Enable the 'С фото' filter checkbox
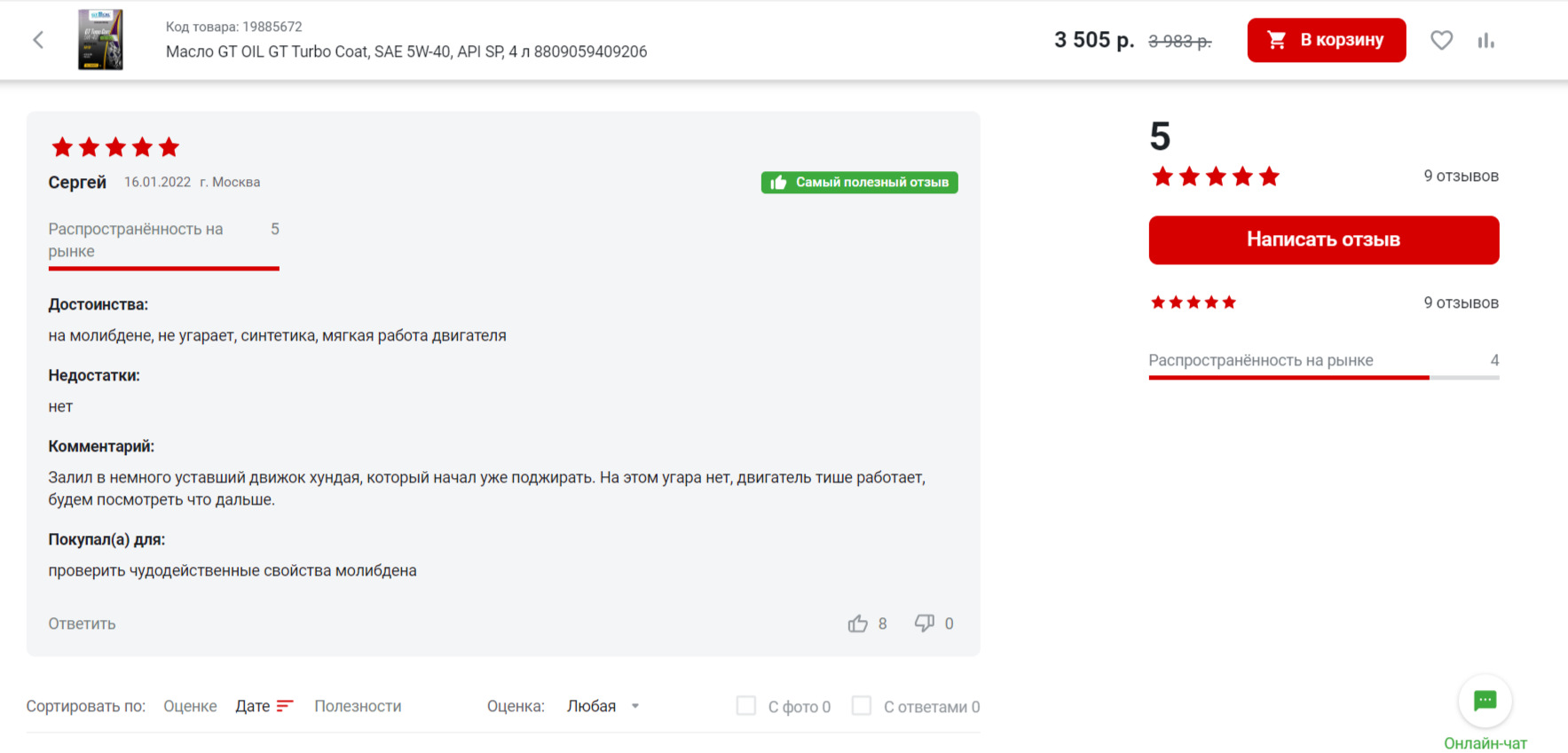This screenshot has width=1568, height=753. click(x=746, y=706)
